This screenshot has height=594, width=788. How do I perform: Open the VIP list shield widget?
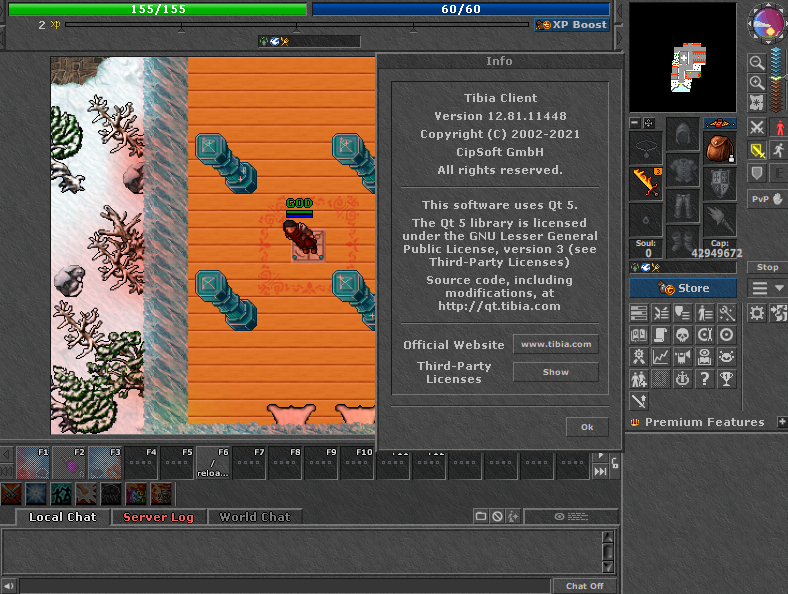682,314
